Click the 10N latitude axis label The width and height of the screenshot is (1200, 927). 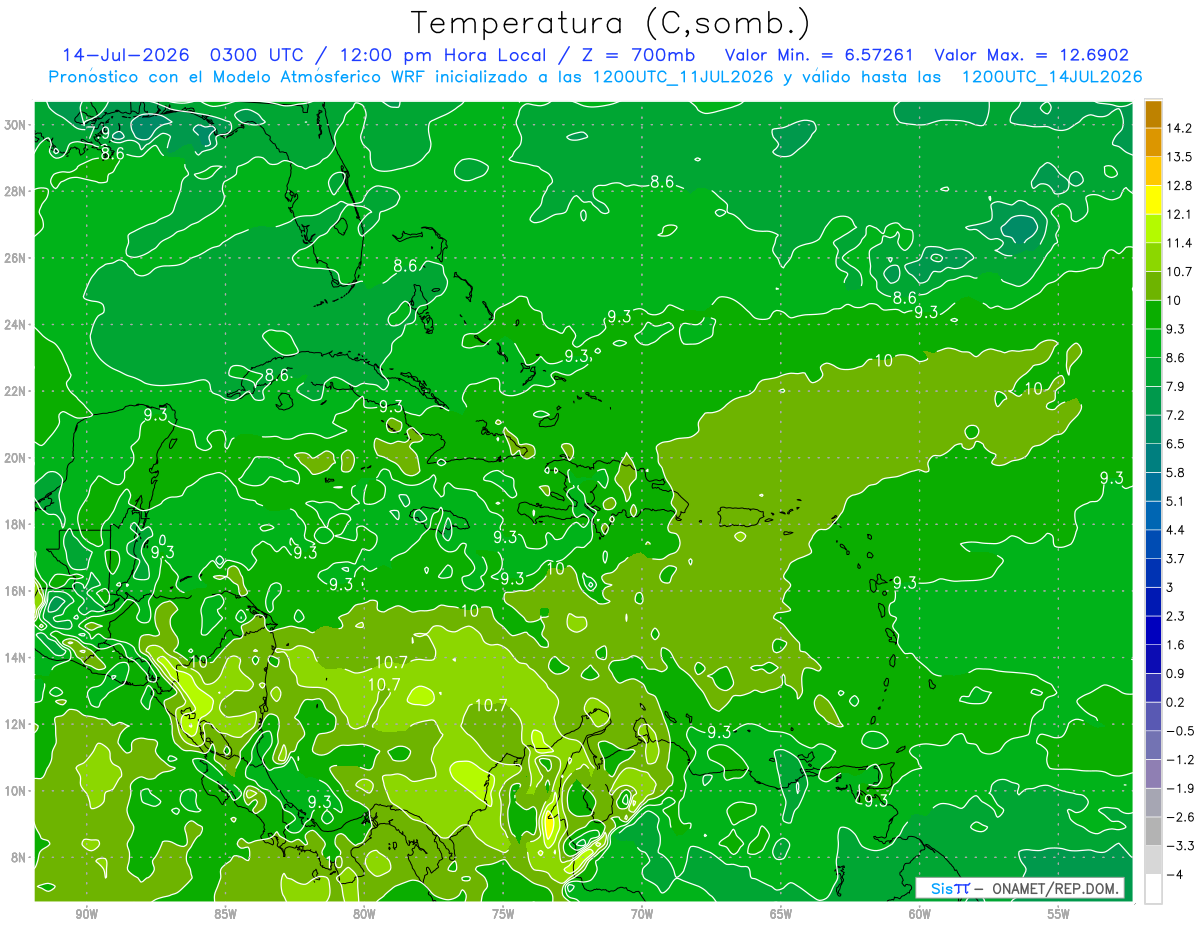(x=17, y=791)
